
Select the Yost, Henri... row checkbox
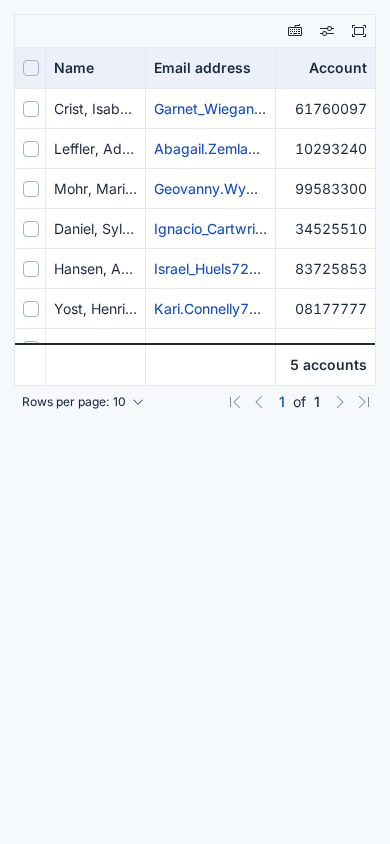(x=31, y=309)
